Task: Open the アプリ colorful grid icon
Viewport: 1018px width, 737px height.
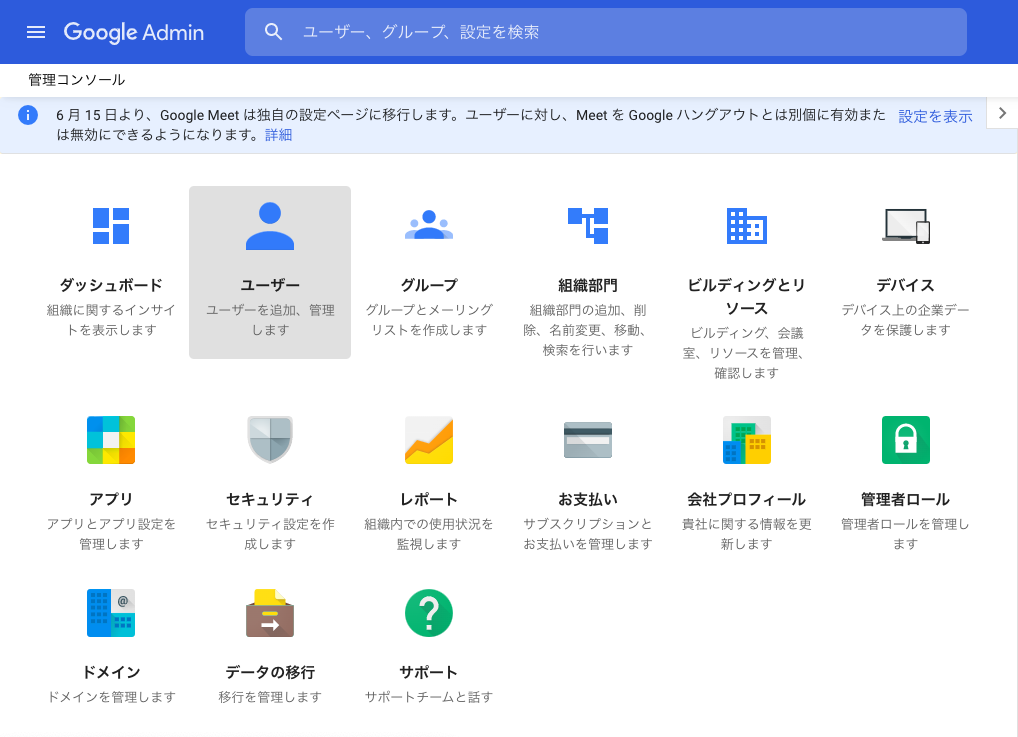Action: 111,440
